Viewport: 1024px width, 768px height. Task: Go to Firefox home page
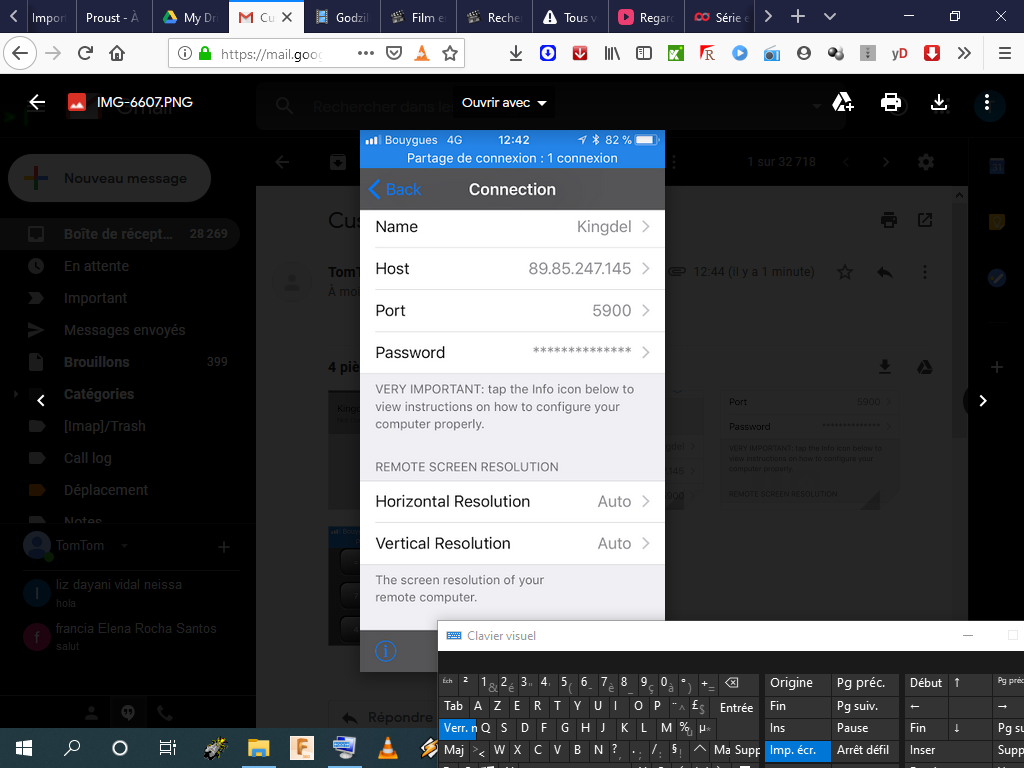click(117, 53)
